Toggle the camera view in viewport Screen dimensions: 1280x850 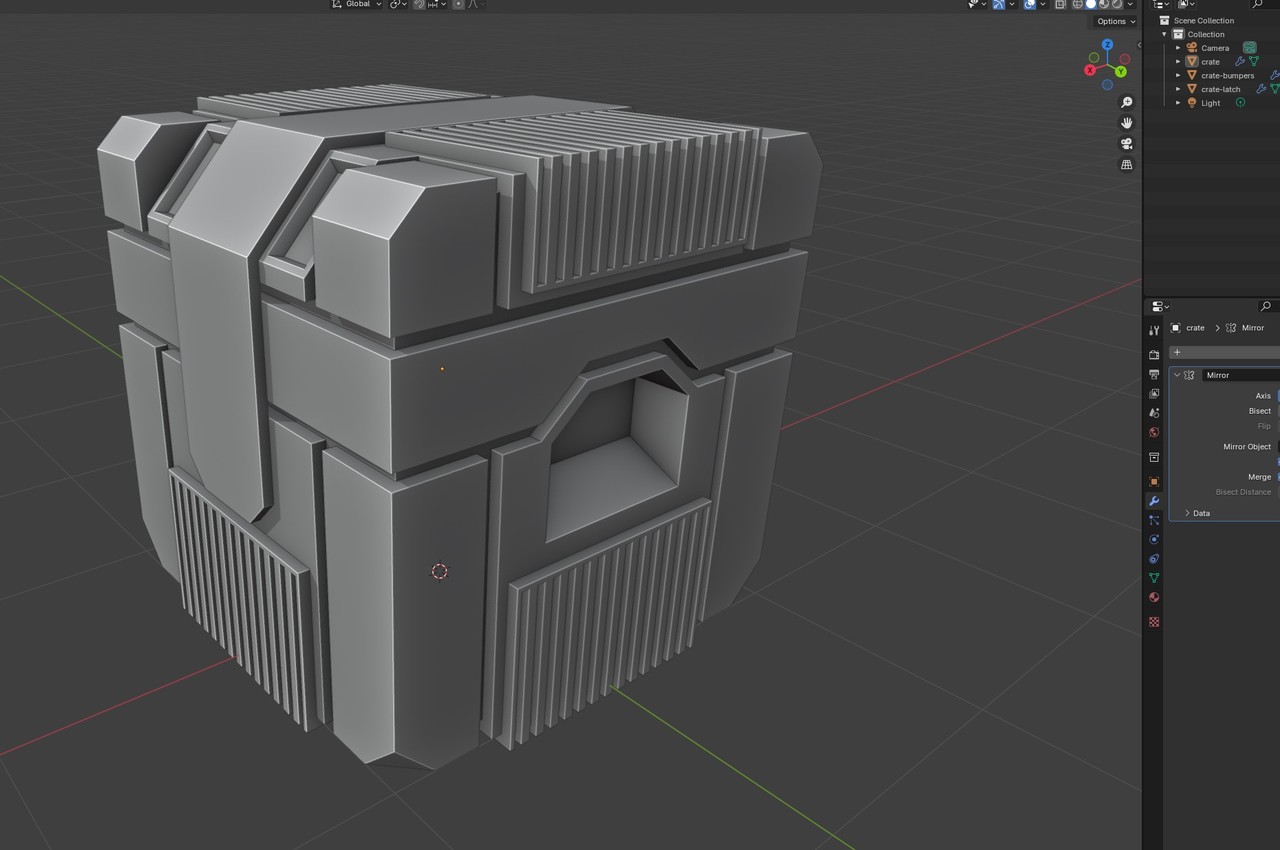pyautogui.click(x=1127, y=144)
